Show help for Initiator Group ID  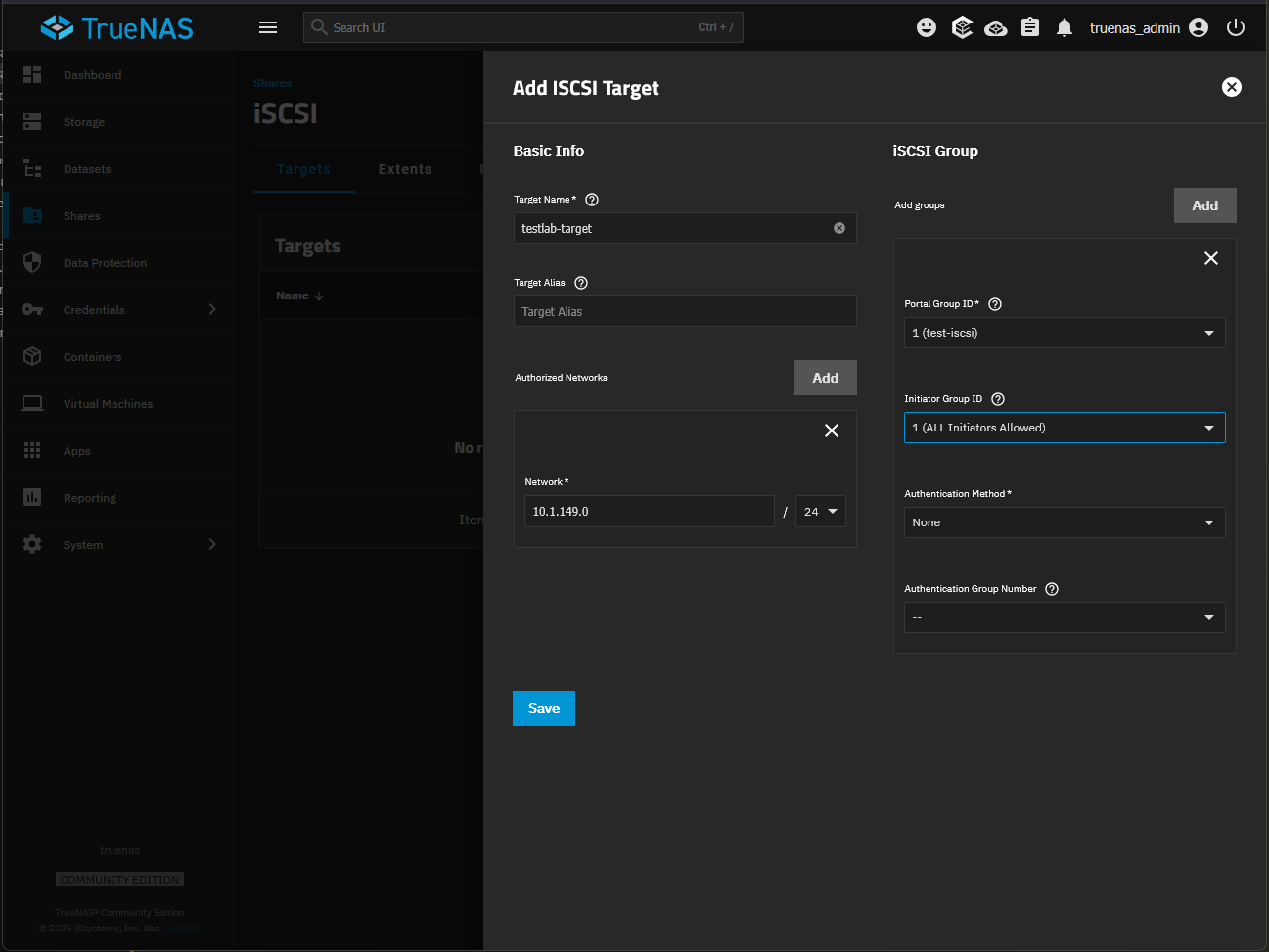click(998, 399)
